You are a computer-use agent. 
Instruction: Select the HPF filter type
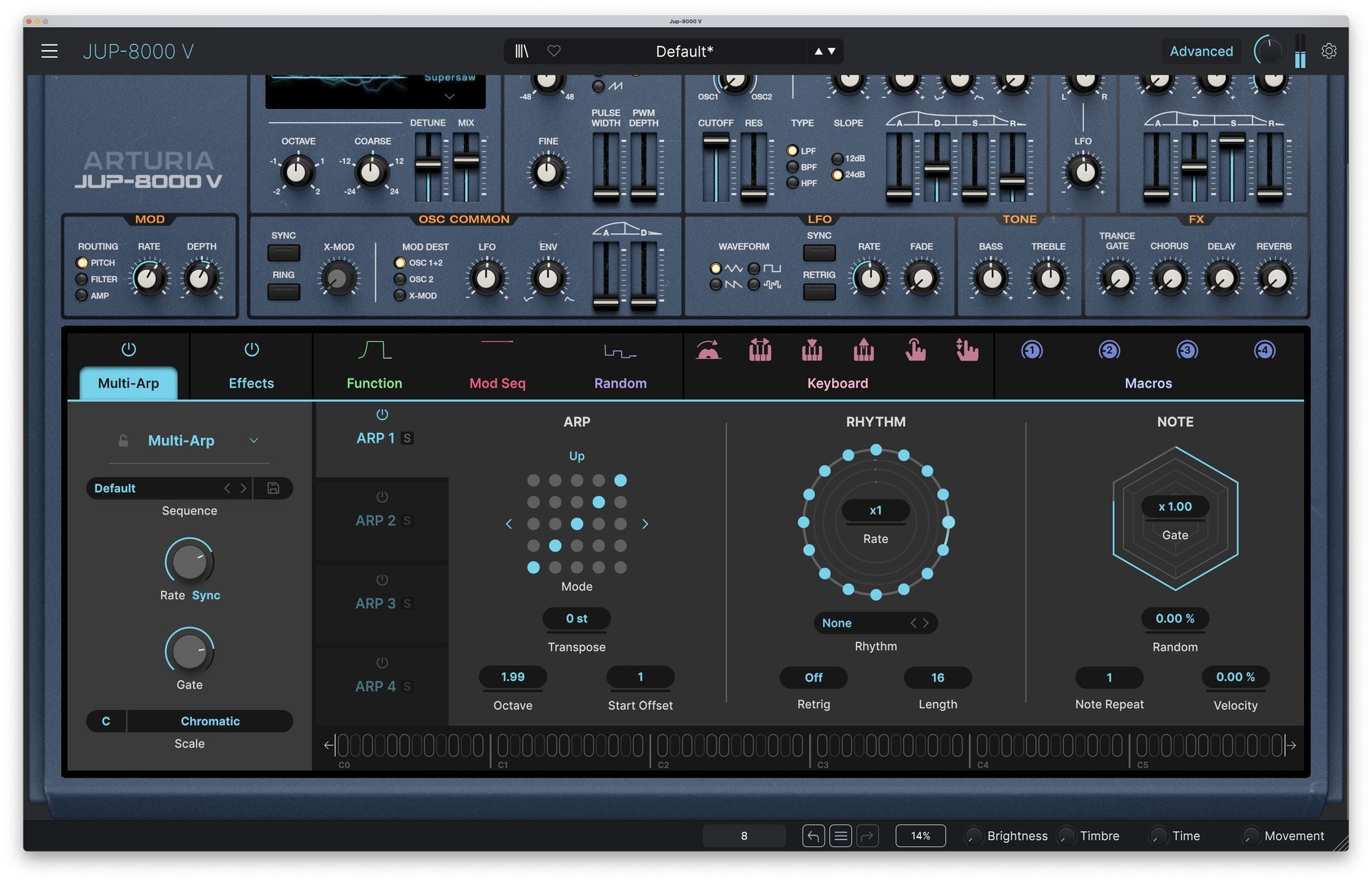(793, 183)
